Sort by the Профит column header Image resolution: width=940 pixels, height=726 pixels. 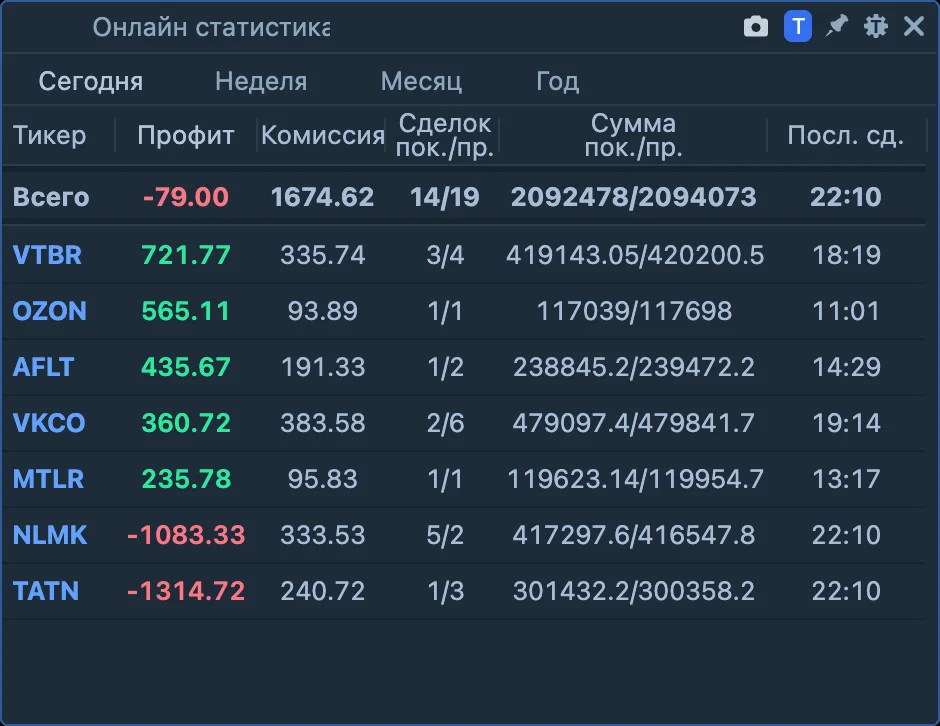tap(185, 135)
